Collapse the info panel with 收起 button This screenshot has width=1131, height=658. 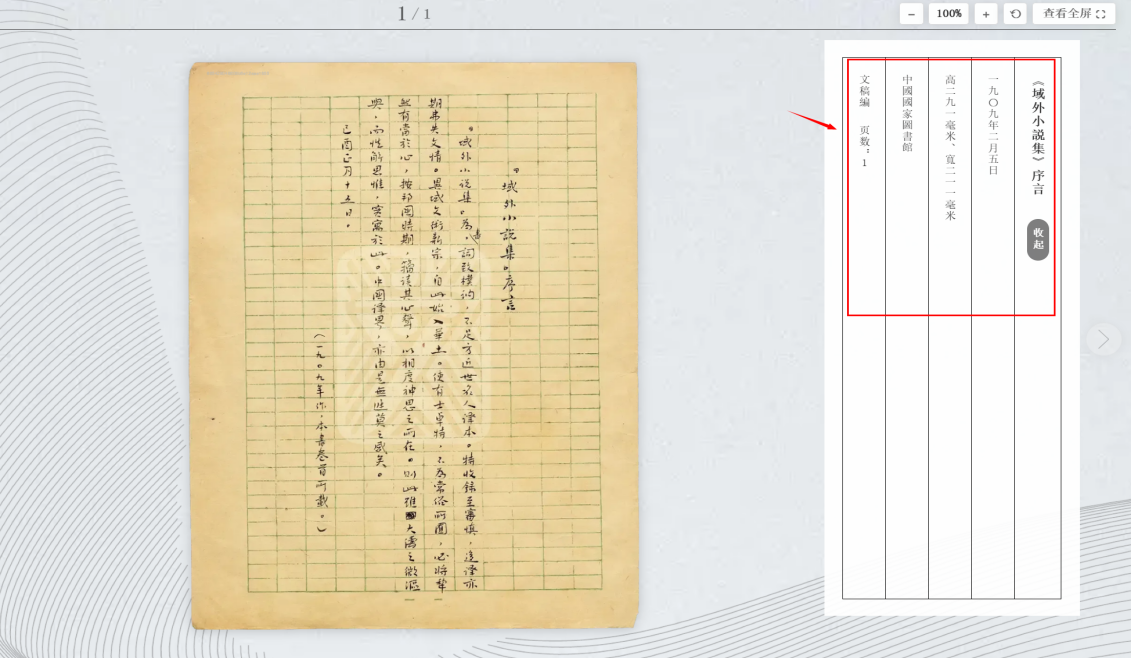pos(1038,240)
